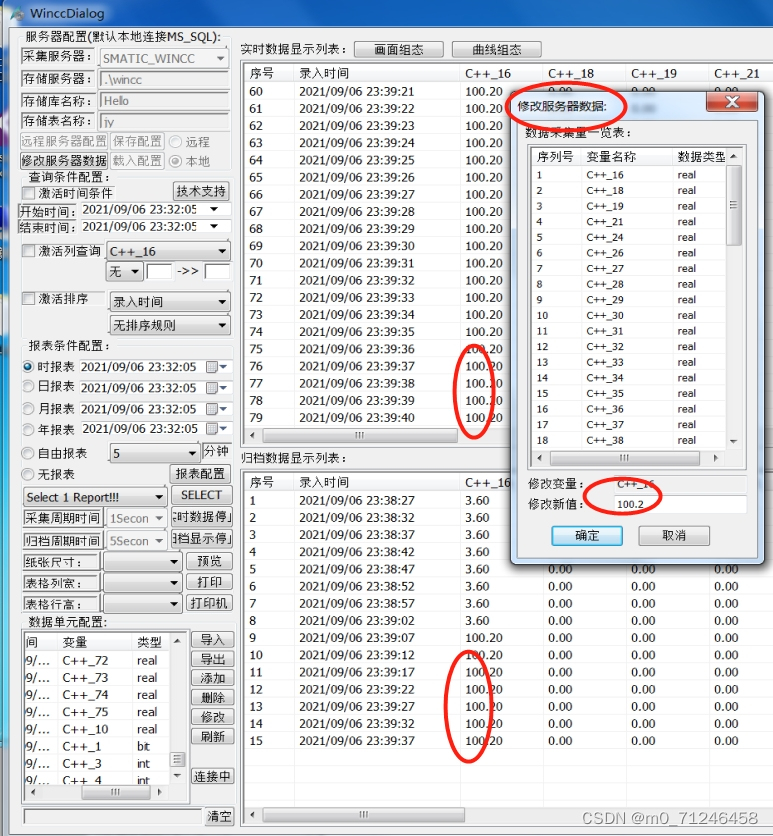Click the 连接中 button
This screenshot has width=773, height=836.
212,776
